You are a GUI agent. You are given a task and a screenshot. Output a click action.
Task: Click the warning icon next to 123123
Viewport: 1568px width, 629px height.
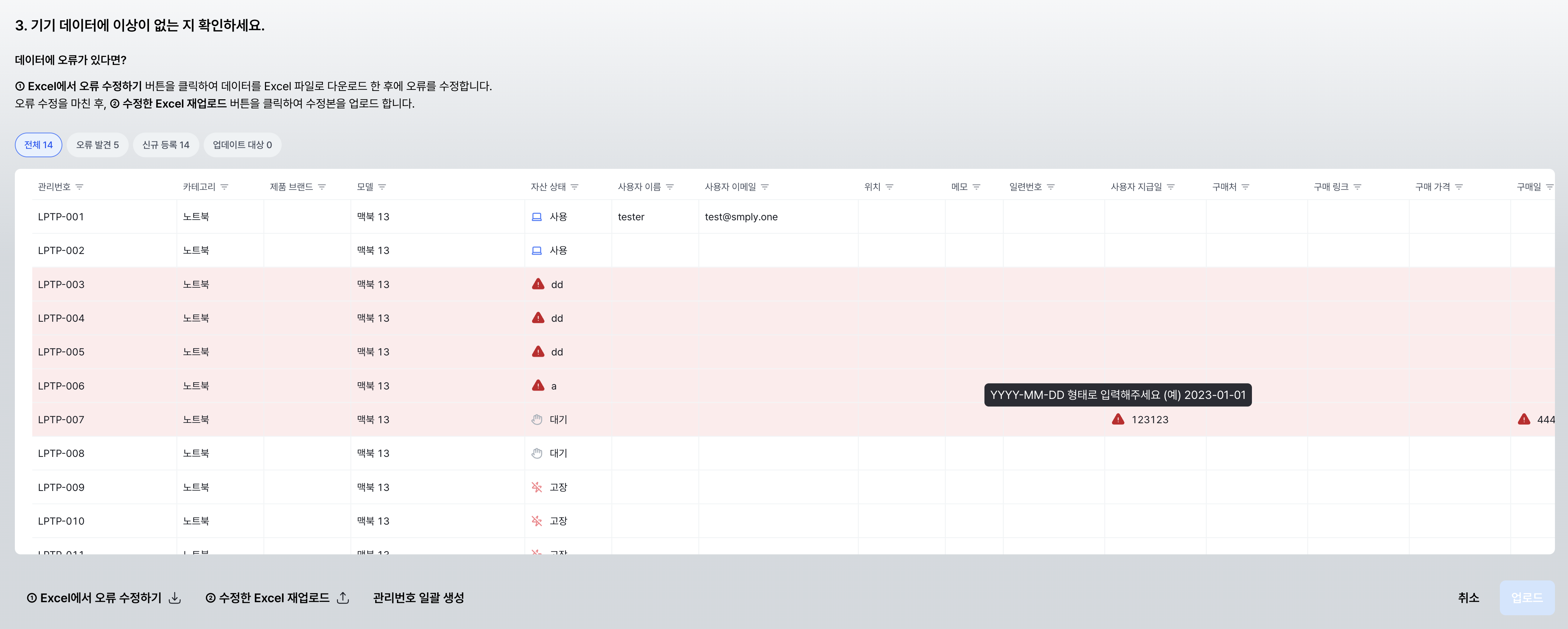(1117, 419)
